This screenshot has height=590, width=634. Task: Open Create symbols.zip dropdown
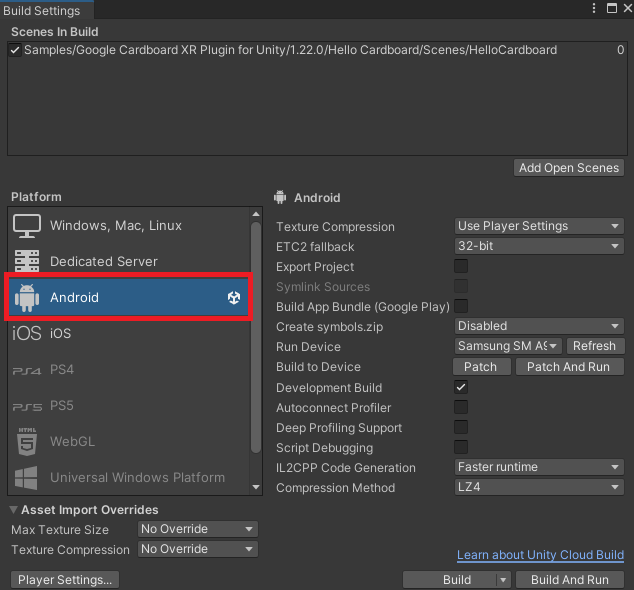click(x=539, y=326)
